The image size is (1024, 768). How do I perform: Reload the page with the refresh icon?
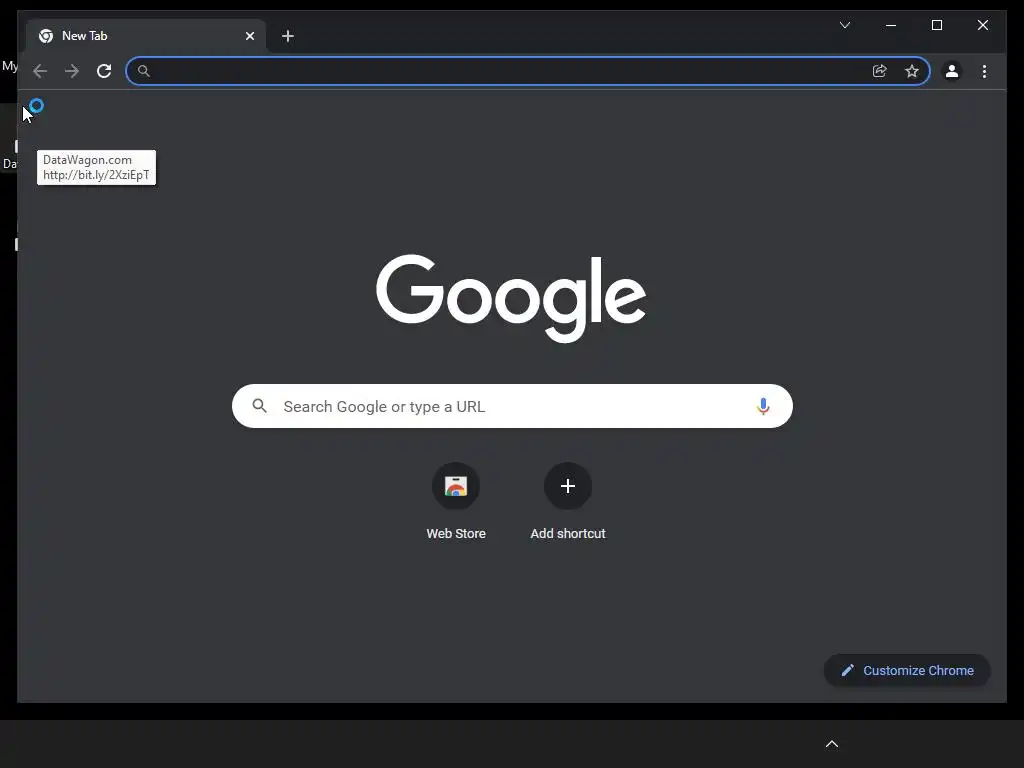[x=104, y=71]
